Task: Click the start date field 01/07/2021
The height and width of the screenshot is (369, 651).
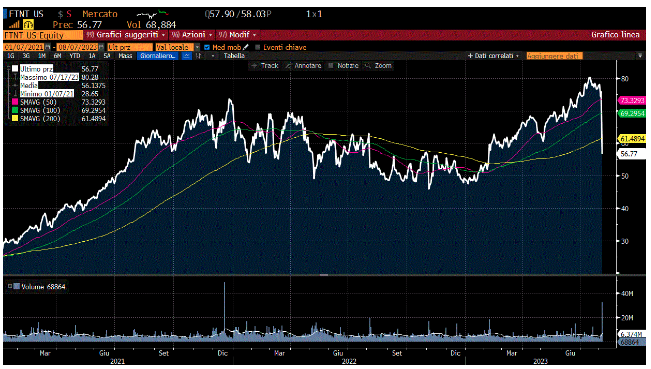Action: (24, 47)
